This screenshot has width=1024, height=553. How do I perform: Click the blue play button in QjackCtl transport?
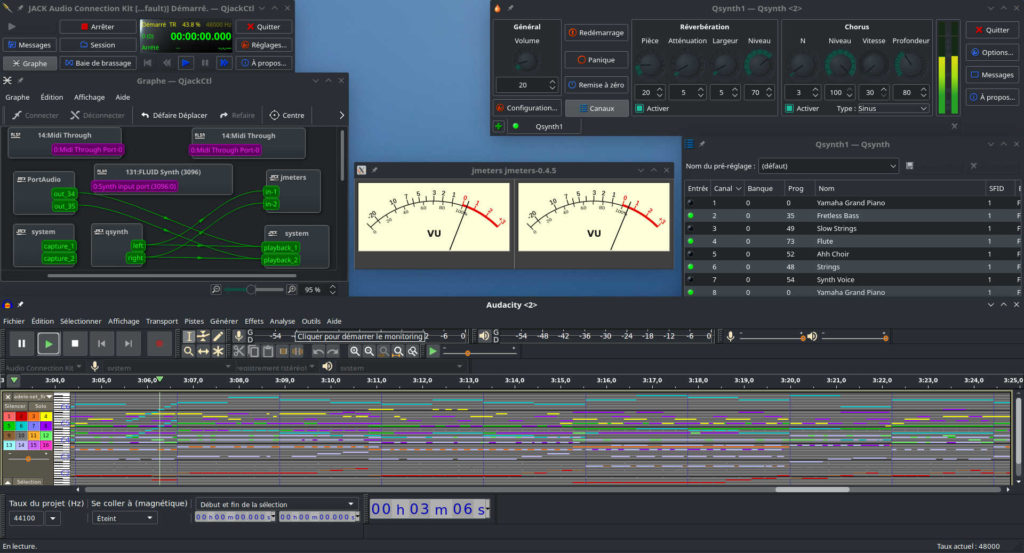pos(185,63)
